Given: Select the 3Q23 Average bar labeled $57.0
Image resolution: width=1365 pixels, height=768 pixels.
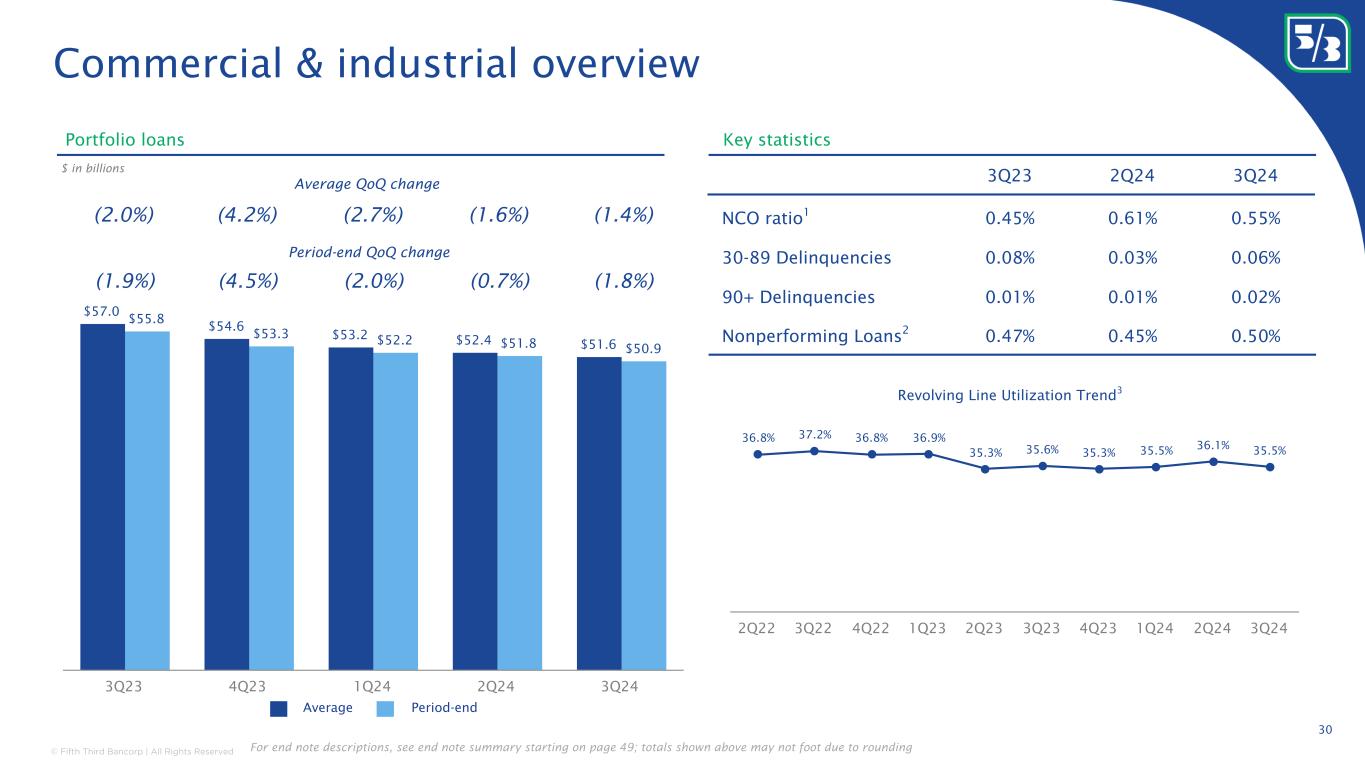Looking at the screenshot, I should click(102, 495).
